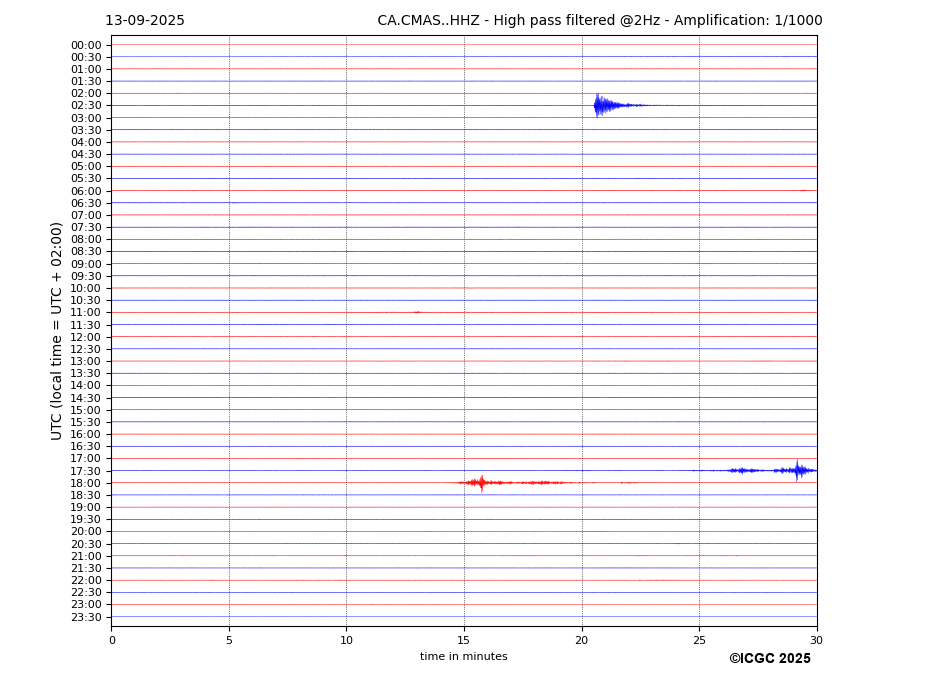Click the 22:00 time label
This screenshot has width=927, height=696.
[86, 581]
